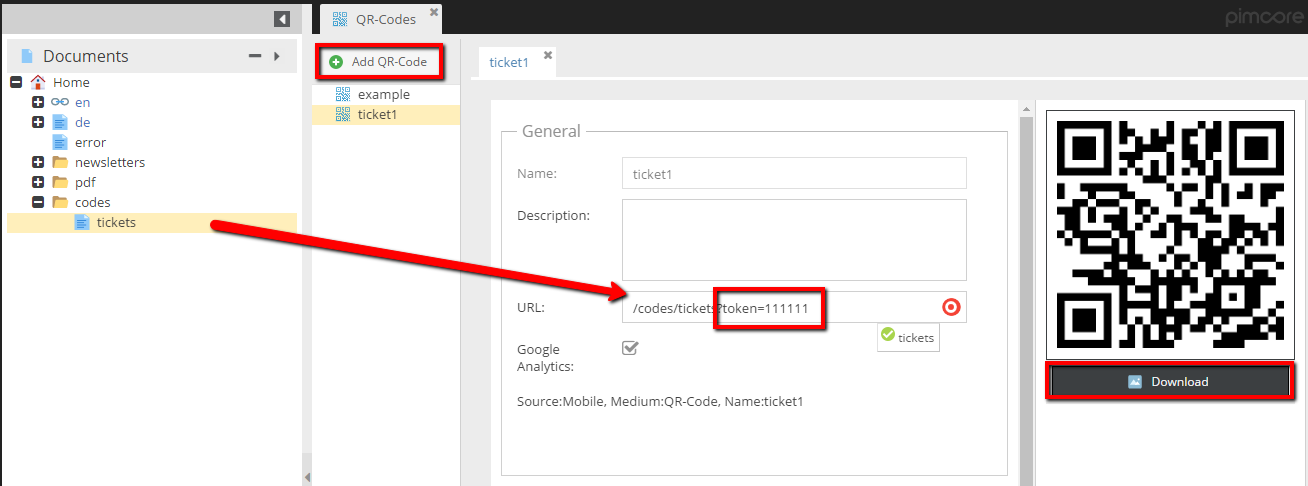1308x486 pixels.
Task: Collapse the Documents panel minus button
Action: pos(255,57)
